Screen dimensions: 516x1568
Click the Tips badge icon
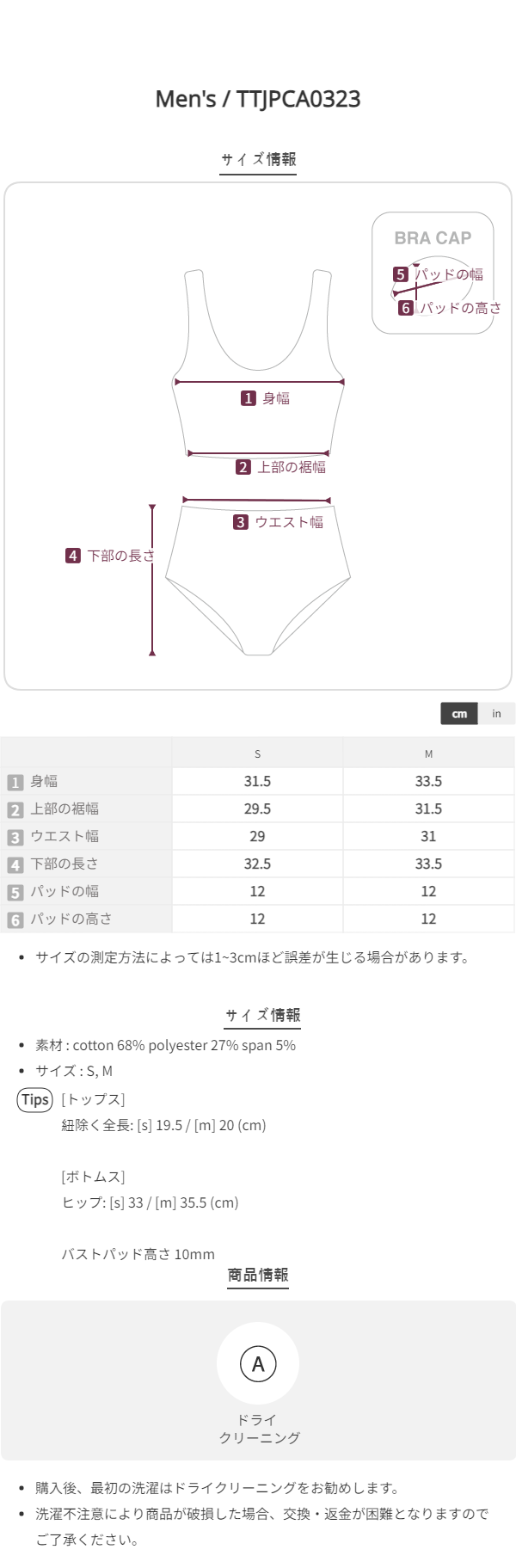point(35,1099)
